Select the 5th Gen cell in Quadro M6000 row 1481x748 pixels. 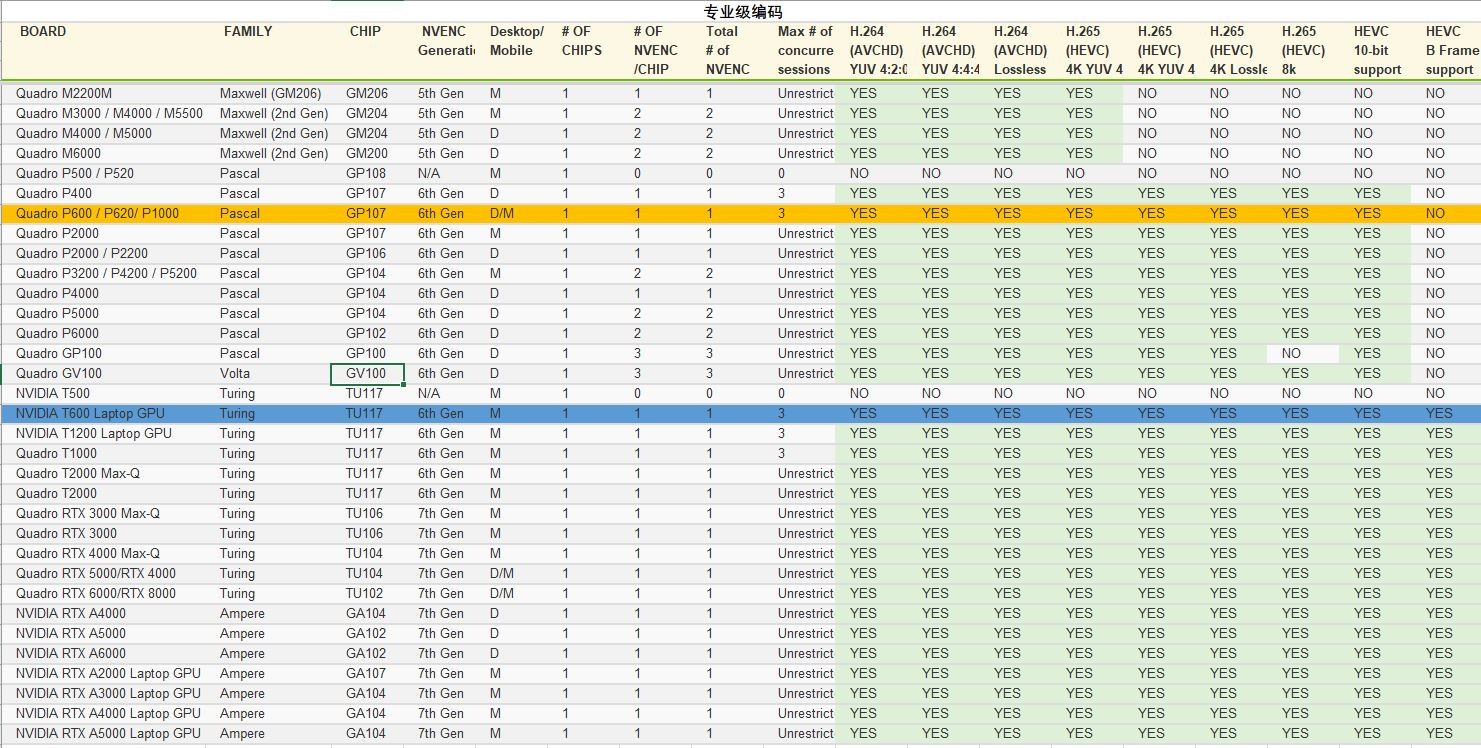(x=439, y=153)
